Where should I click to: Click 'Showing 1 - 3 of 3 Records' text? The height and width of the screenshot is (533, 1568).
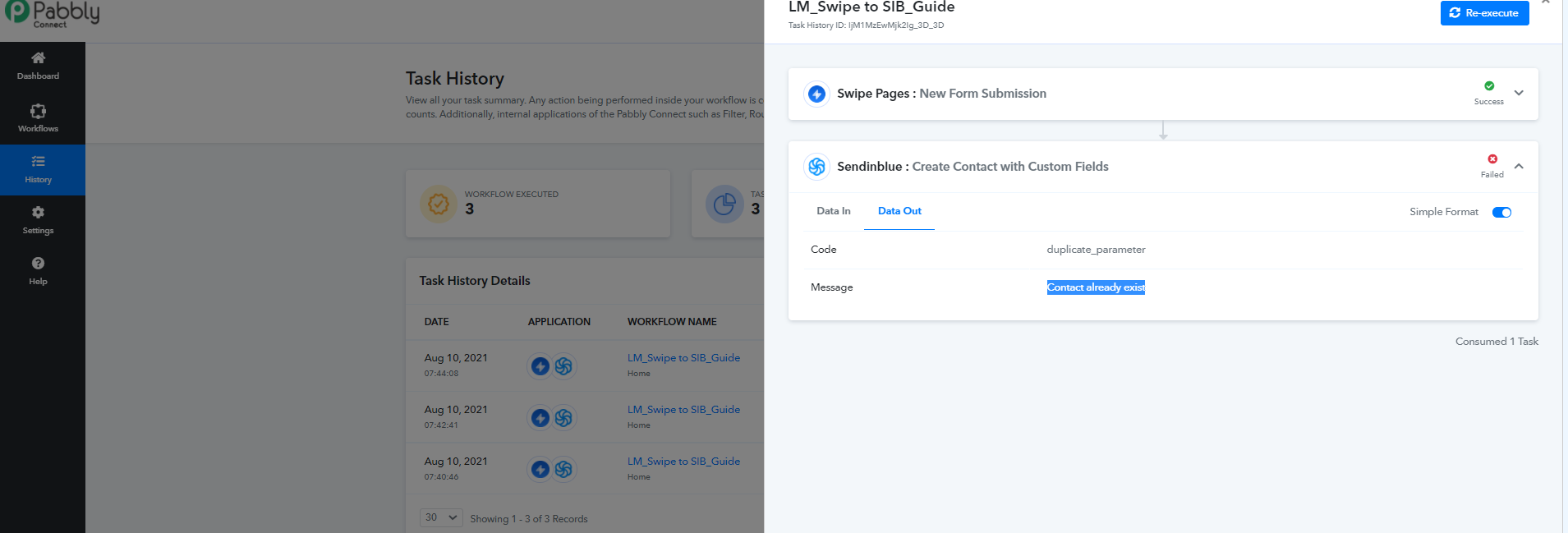pyautogui.click(x=529, y=519)
